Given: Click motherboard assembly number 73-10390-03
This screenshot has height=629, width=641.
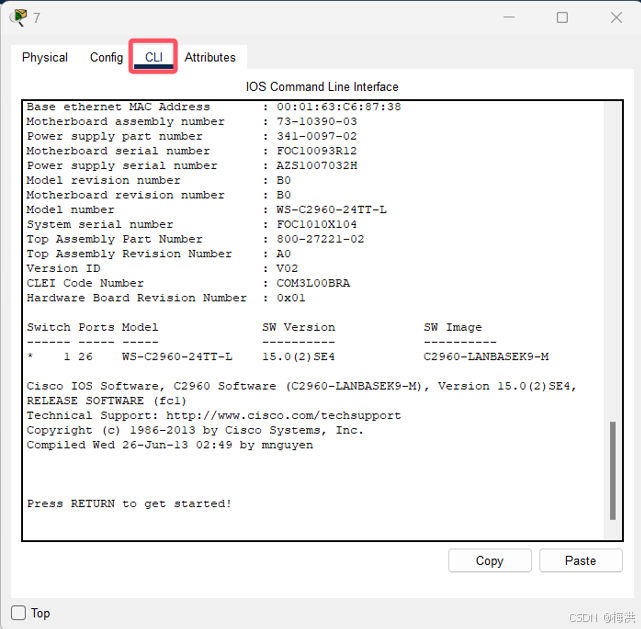Looking at the screenshot, I should click(316, 122).
